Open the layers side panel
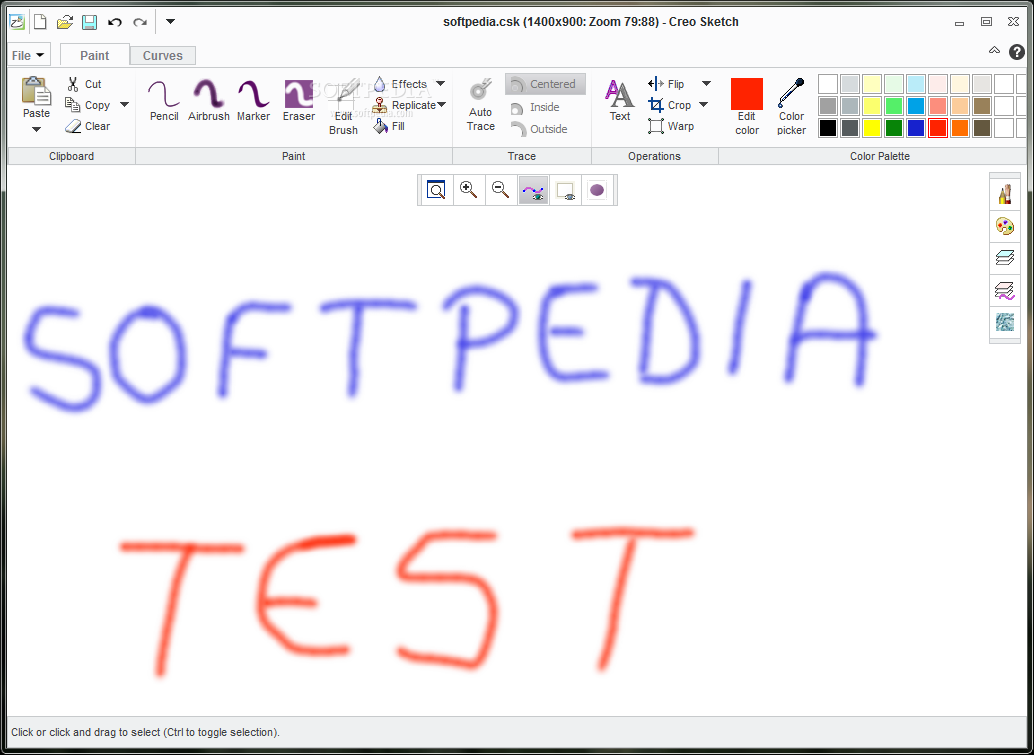The width and height of the screenshot is (1034, 755). (x=1004, y=258)
